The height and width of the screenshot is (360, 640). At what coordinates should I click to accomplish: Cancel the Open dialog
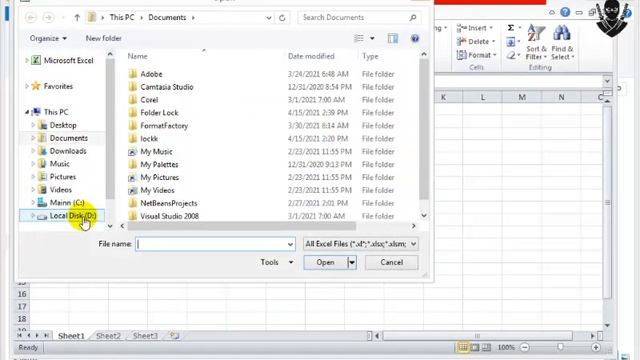[x=391, y=262]
